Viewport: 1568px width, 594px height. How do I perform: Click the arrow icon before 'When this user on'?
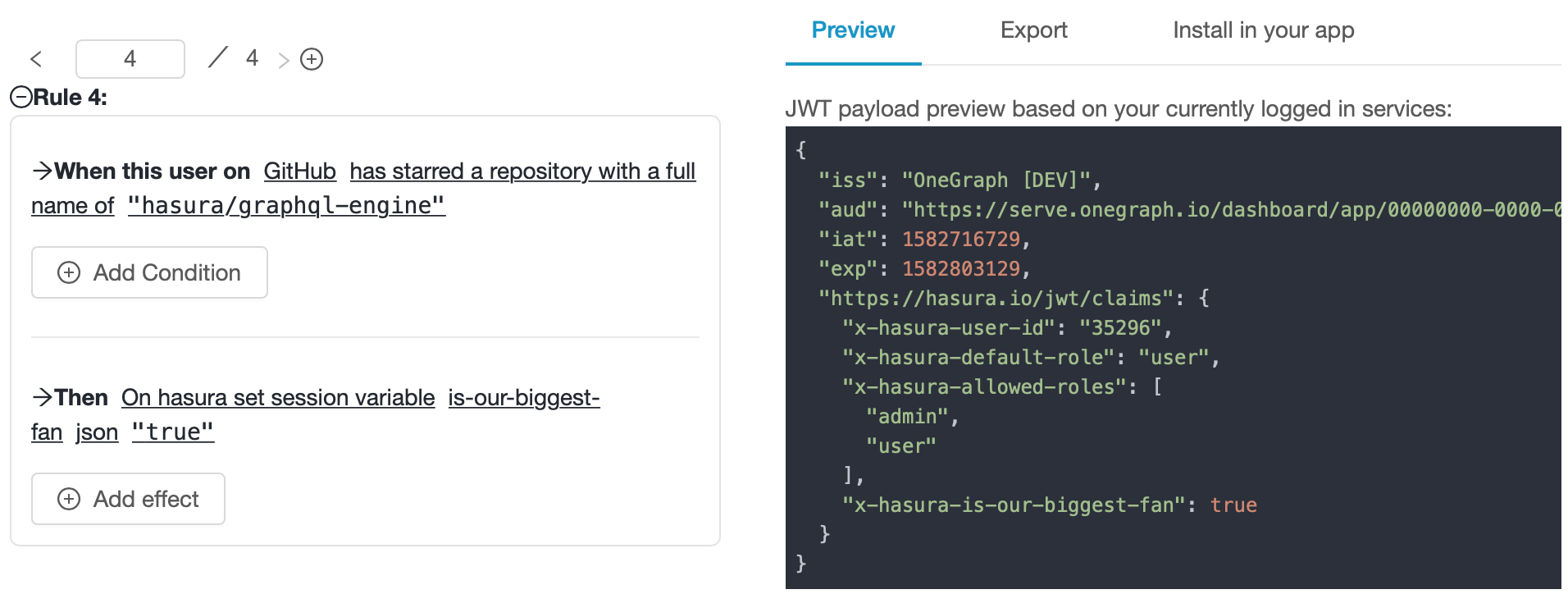click(42, 171)
